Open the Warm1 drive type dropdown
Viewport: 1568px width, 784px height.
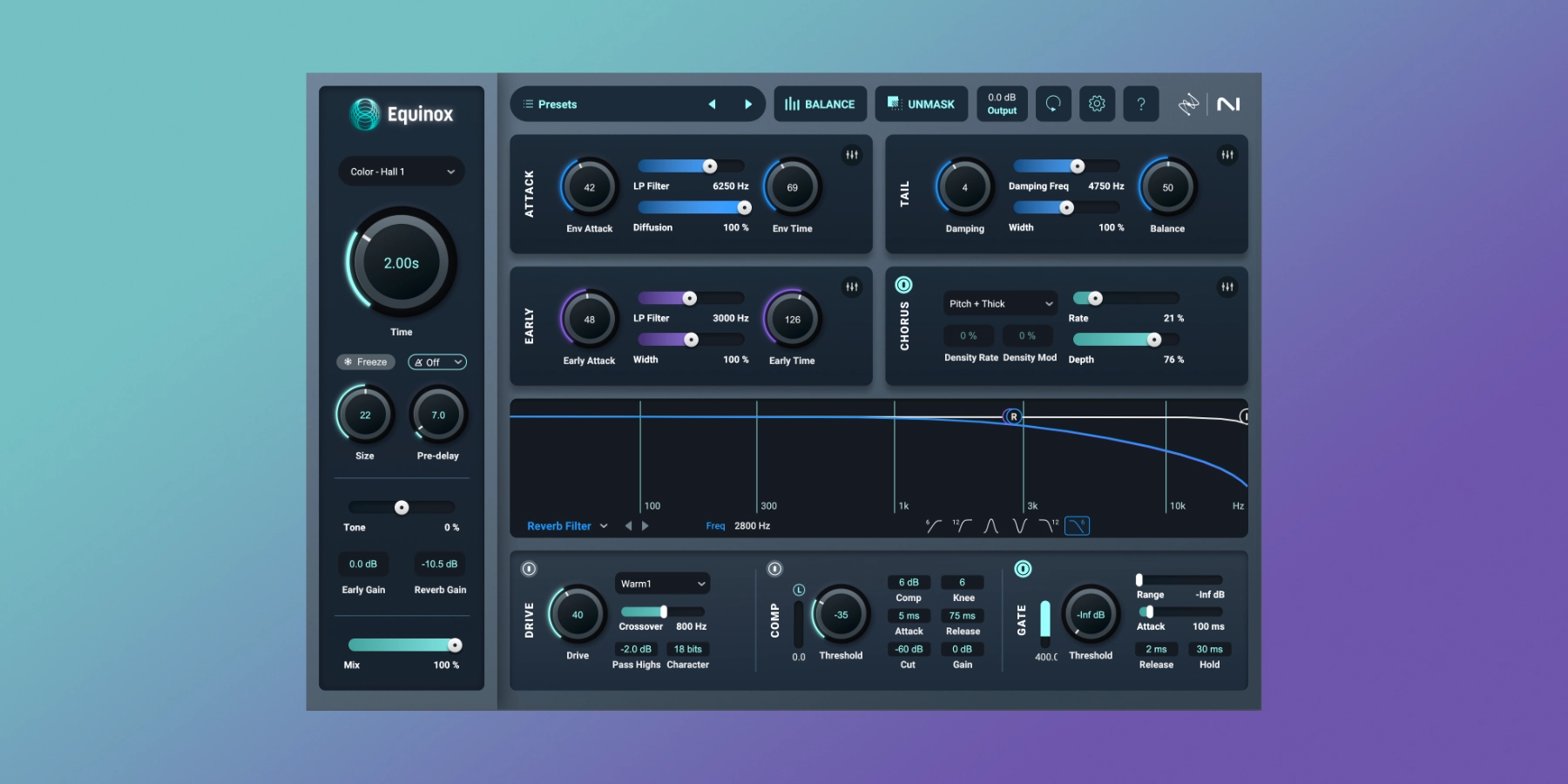click(x=662, y=584)
